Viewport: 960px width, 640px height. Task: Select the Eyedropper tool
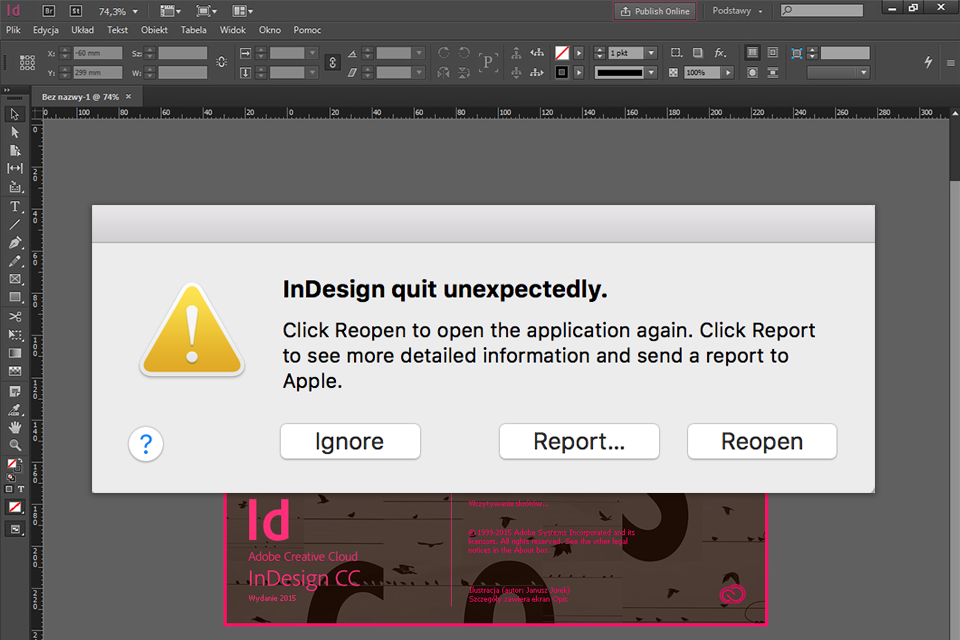pyautogui.click(x=15, y=409)
